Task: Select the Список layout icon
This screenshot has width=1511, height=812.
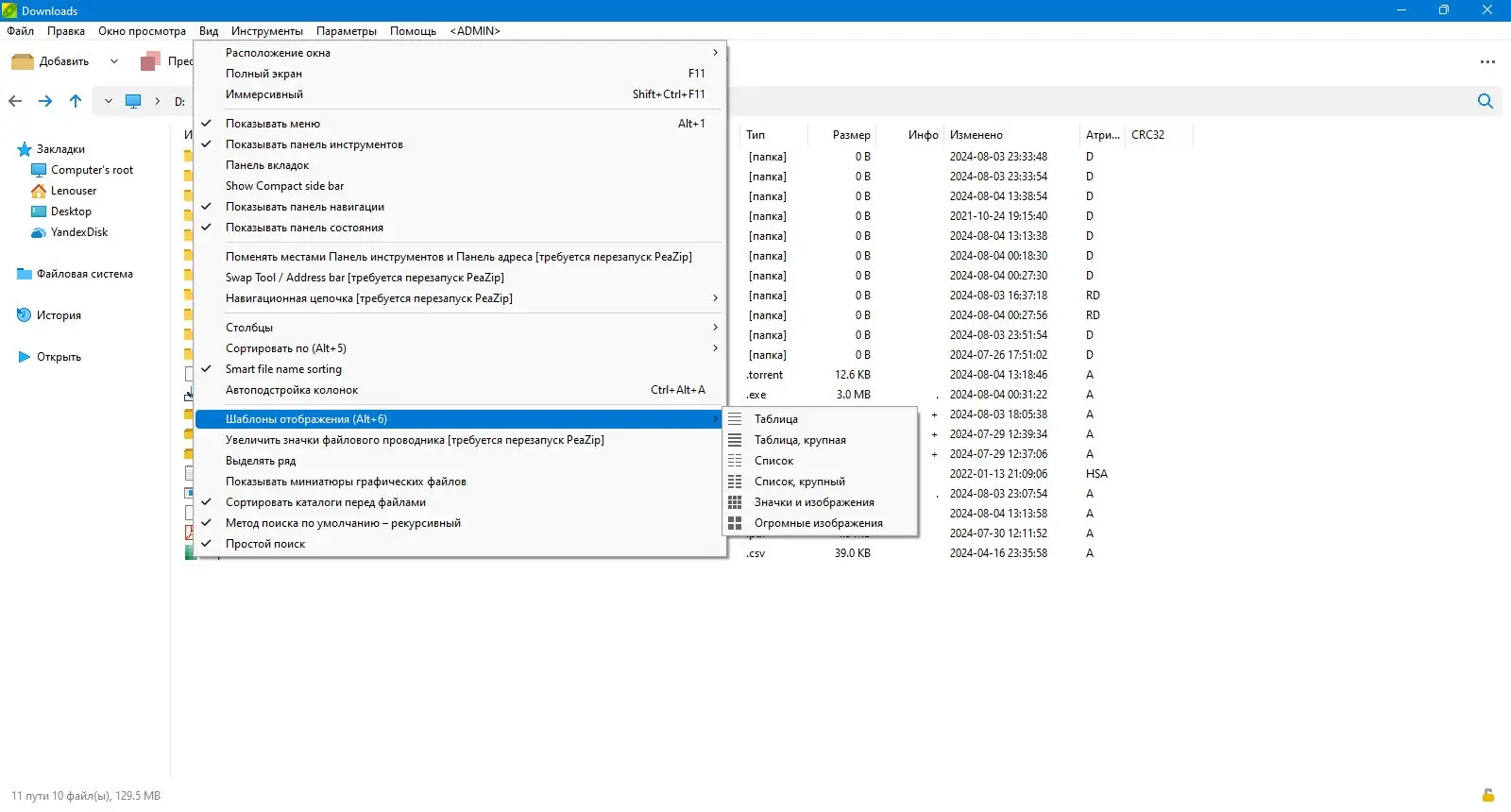Action: (x=735, y=461)
